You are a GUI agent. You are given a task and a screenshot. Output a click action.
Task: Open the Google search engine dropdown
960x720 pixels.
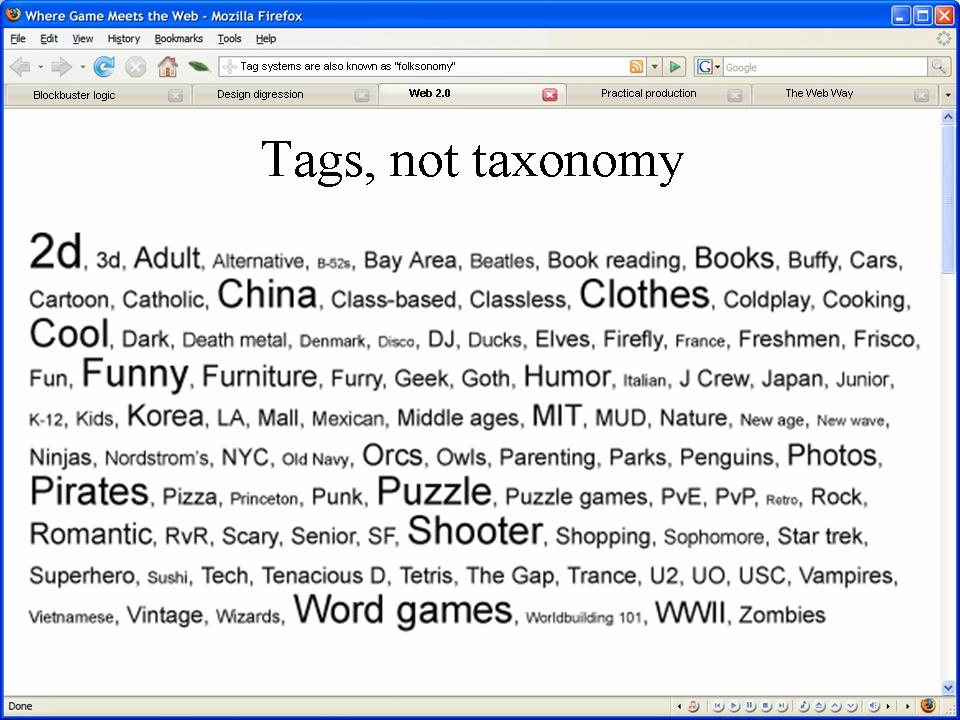(x=718, y=67)
